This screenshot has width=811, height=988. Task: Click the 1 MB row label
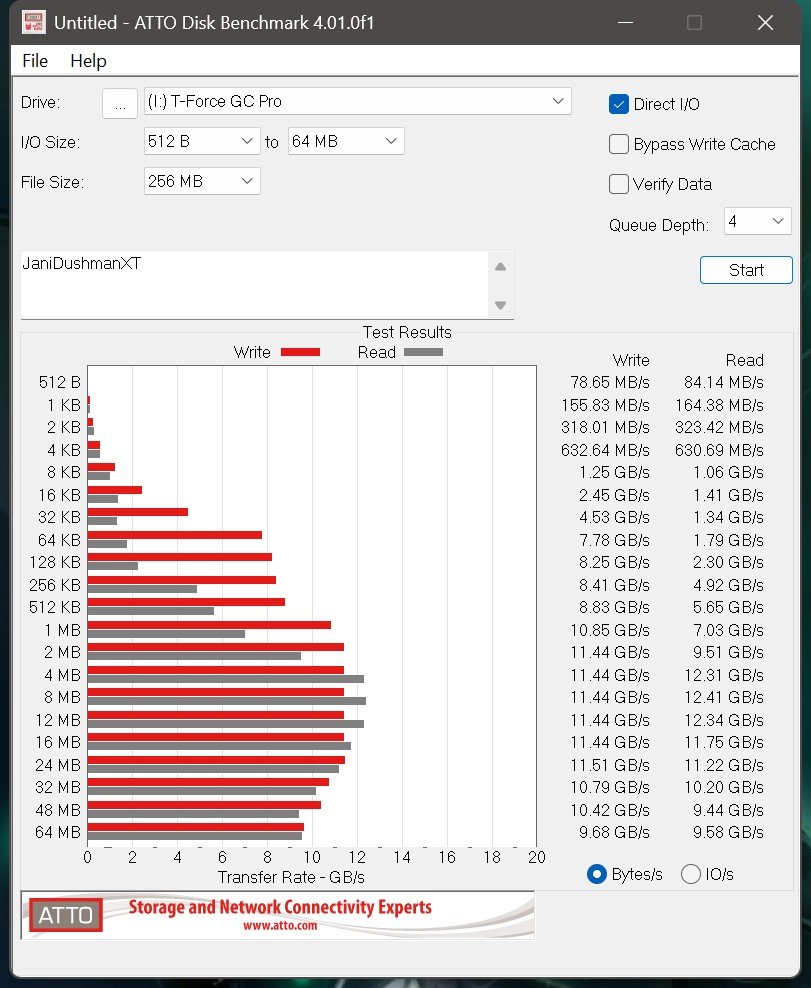click(62, 630)
